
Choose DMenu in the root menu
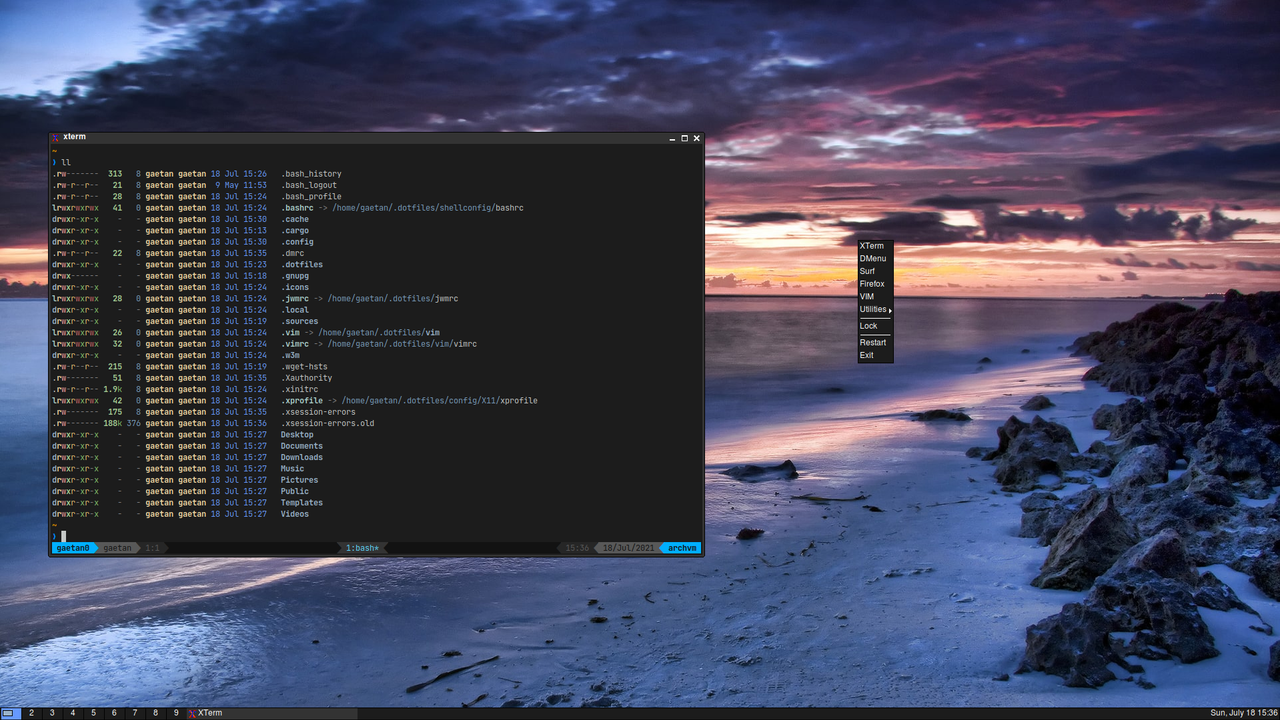pyautogui.click(x=875, y=259)
